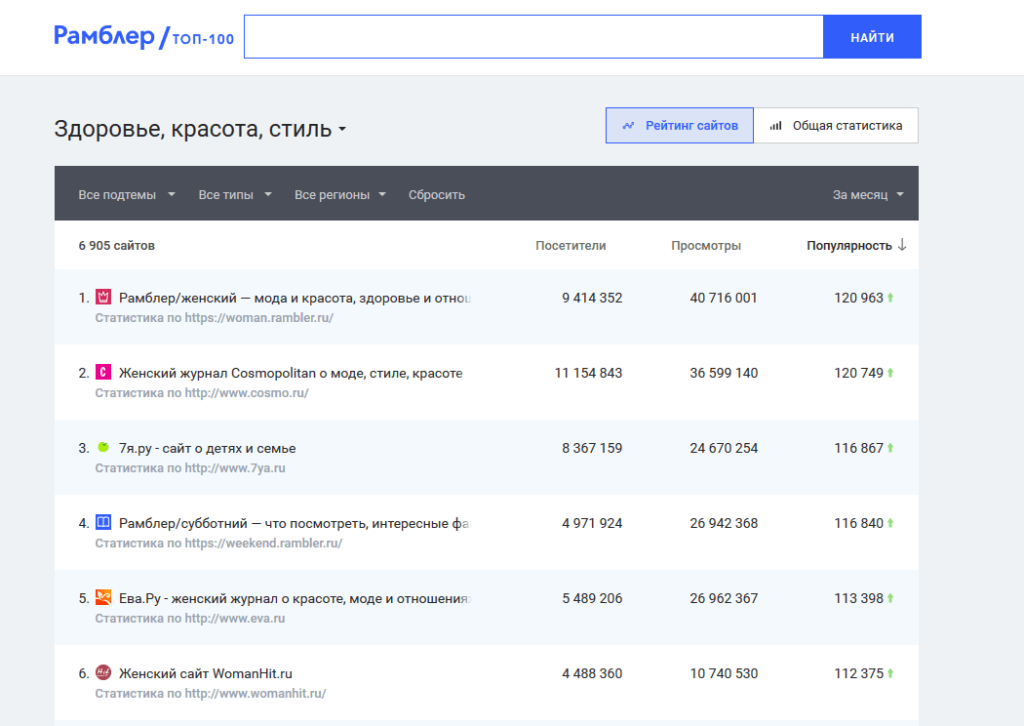Open statistics link for www.cosmo.ru
This screenshot has width=1024, height=726.
(201, 393)
